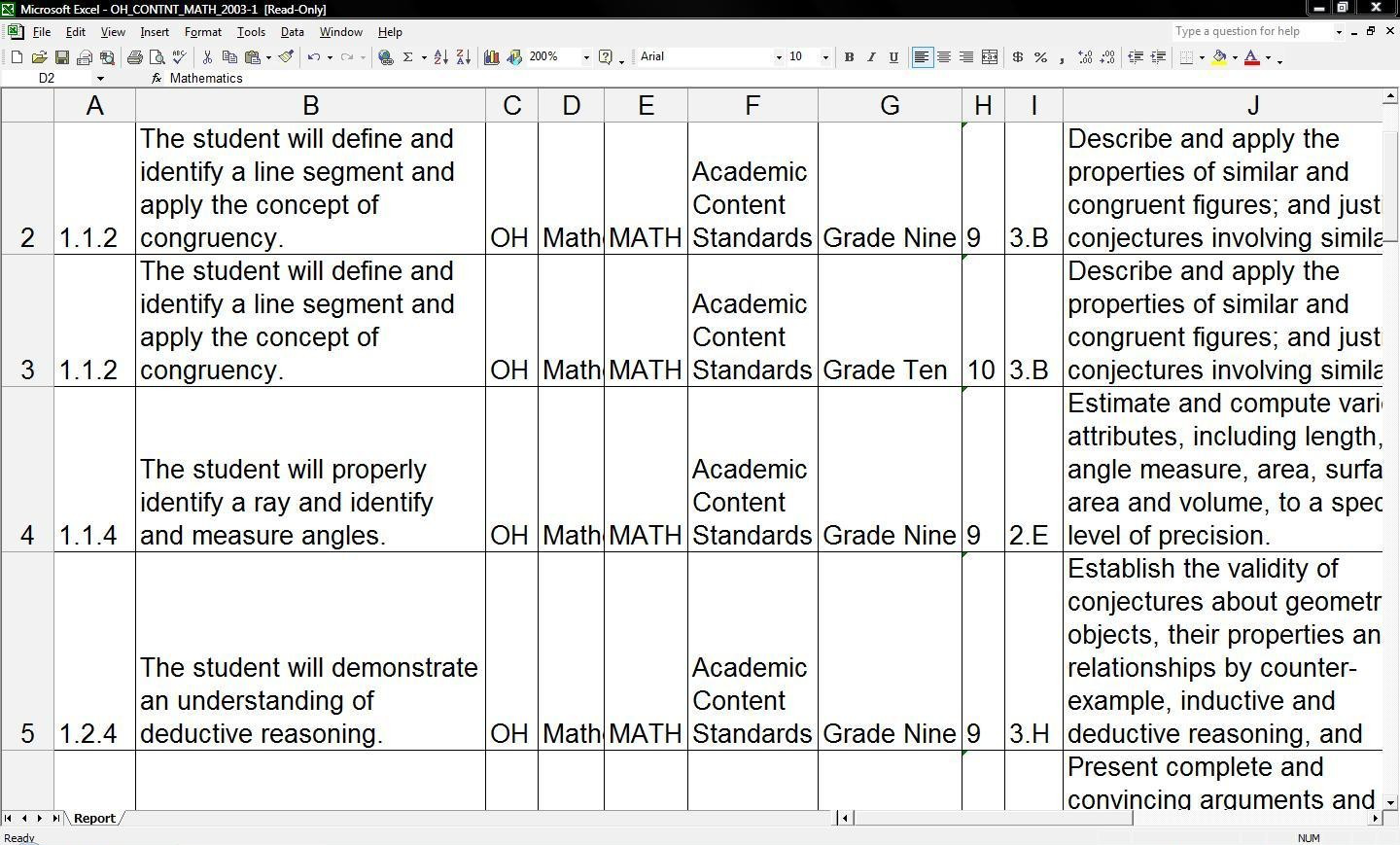Save the workbook using the floppy disk icon
Image resolution: width=1400 pixels, height=845 pixels.
[61, 57]
